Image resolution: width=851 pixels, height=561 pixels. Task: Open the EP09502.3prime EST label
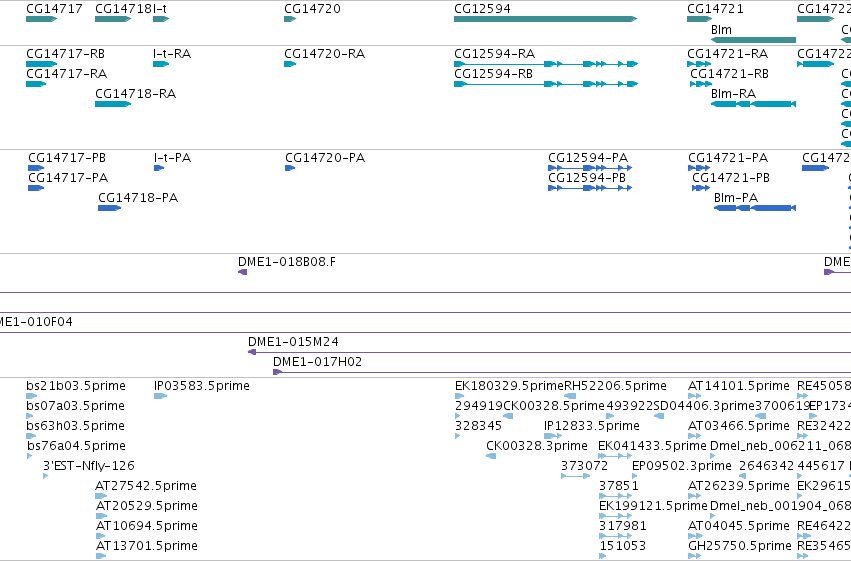682,467
